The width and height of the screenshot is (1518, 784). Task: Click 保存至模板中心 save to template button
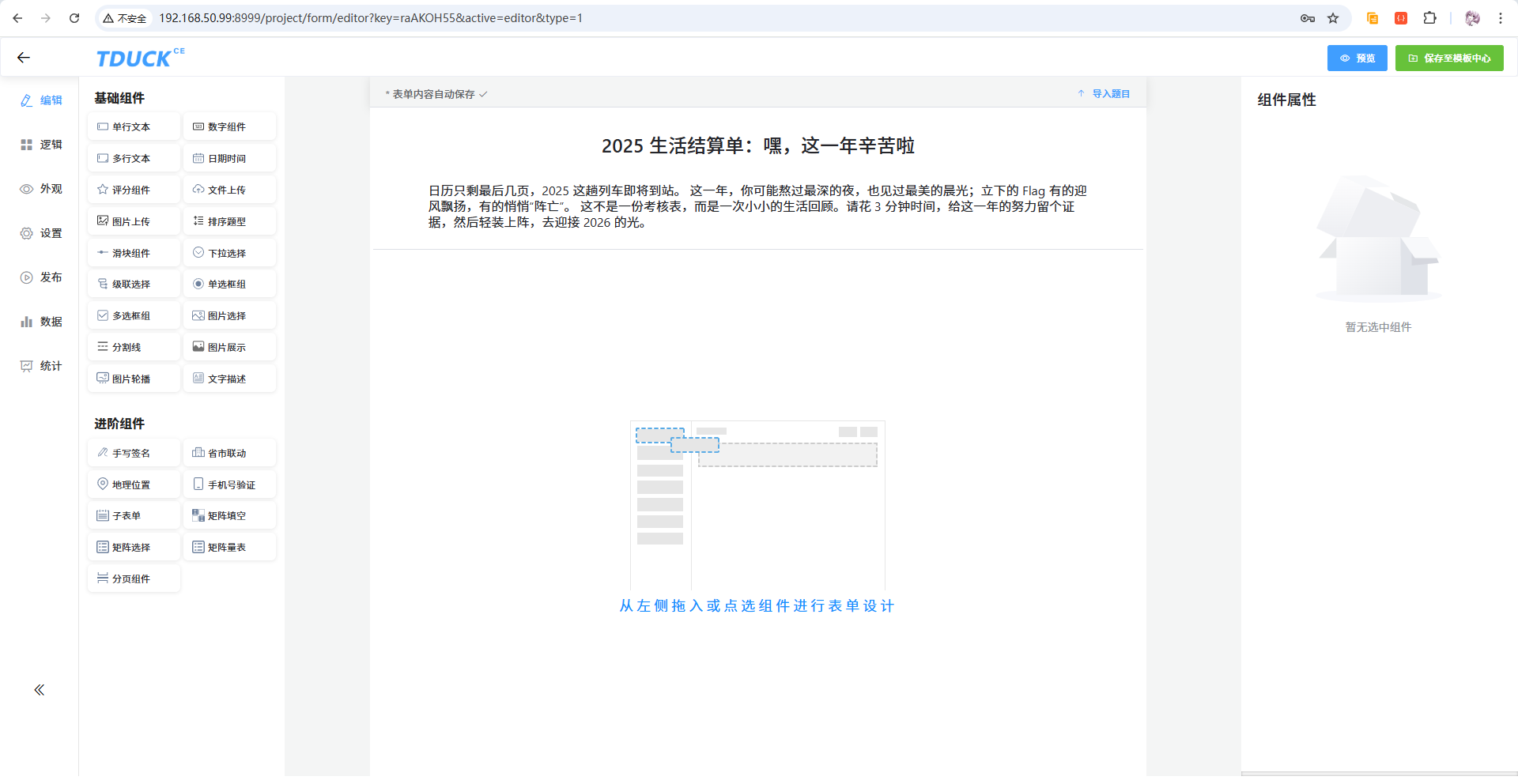tap(1448, 58)
